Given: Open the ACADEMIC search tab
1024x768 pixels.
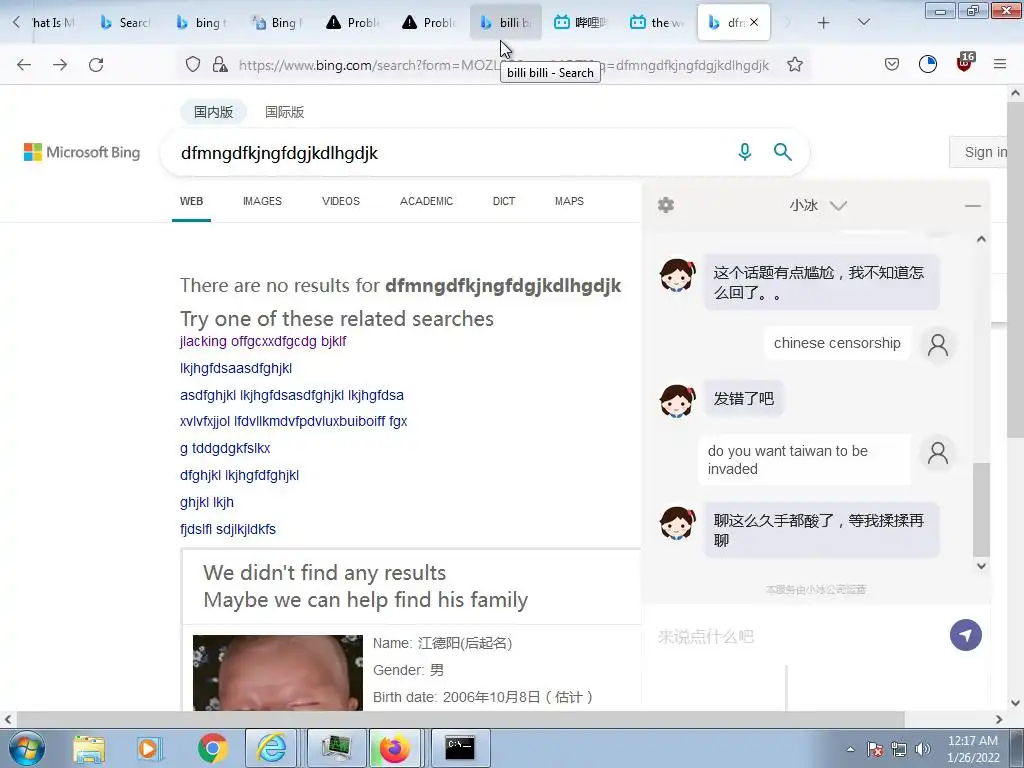Looking at the screenshot, I should click(426, 201).
